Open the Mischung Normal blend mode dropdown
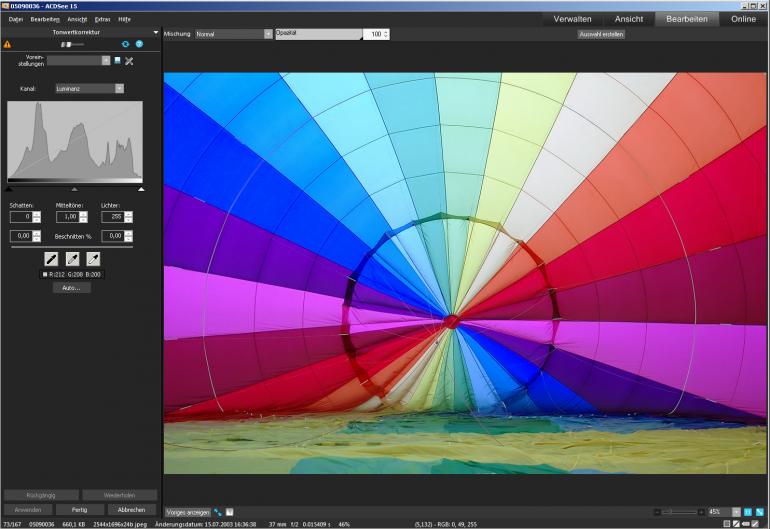 point(268,34)
